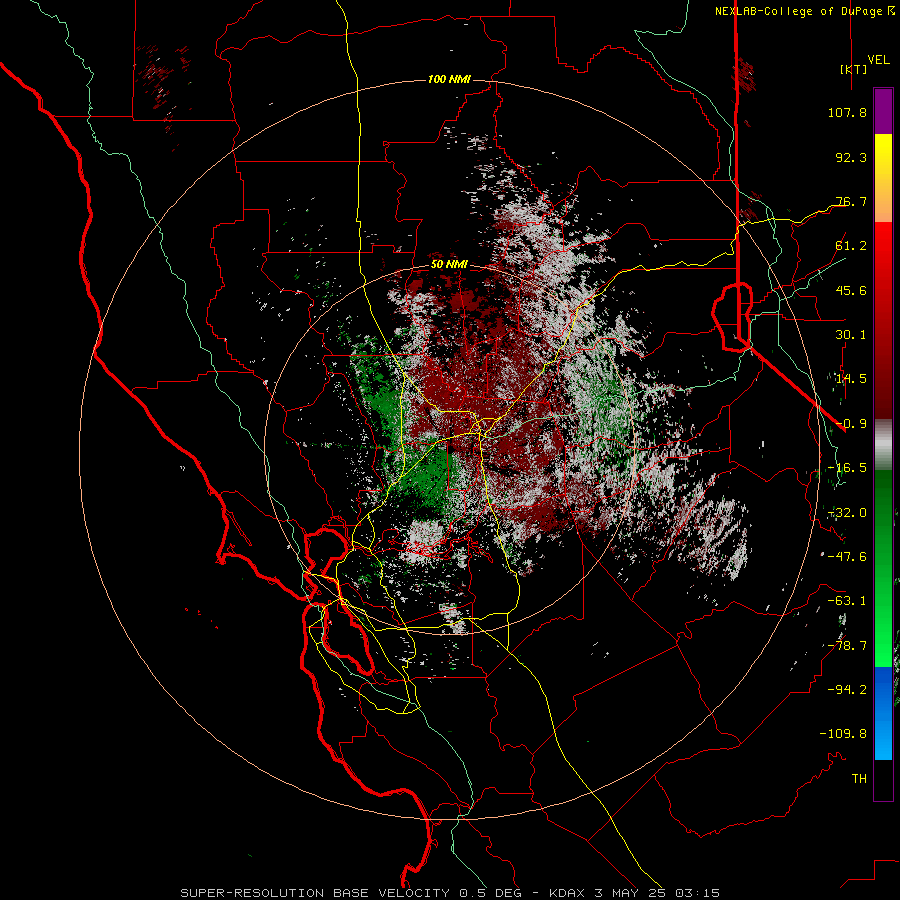
Task: Pick the purple segment of the color bar
Action: (883, 111)
